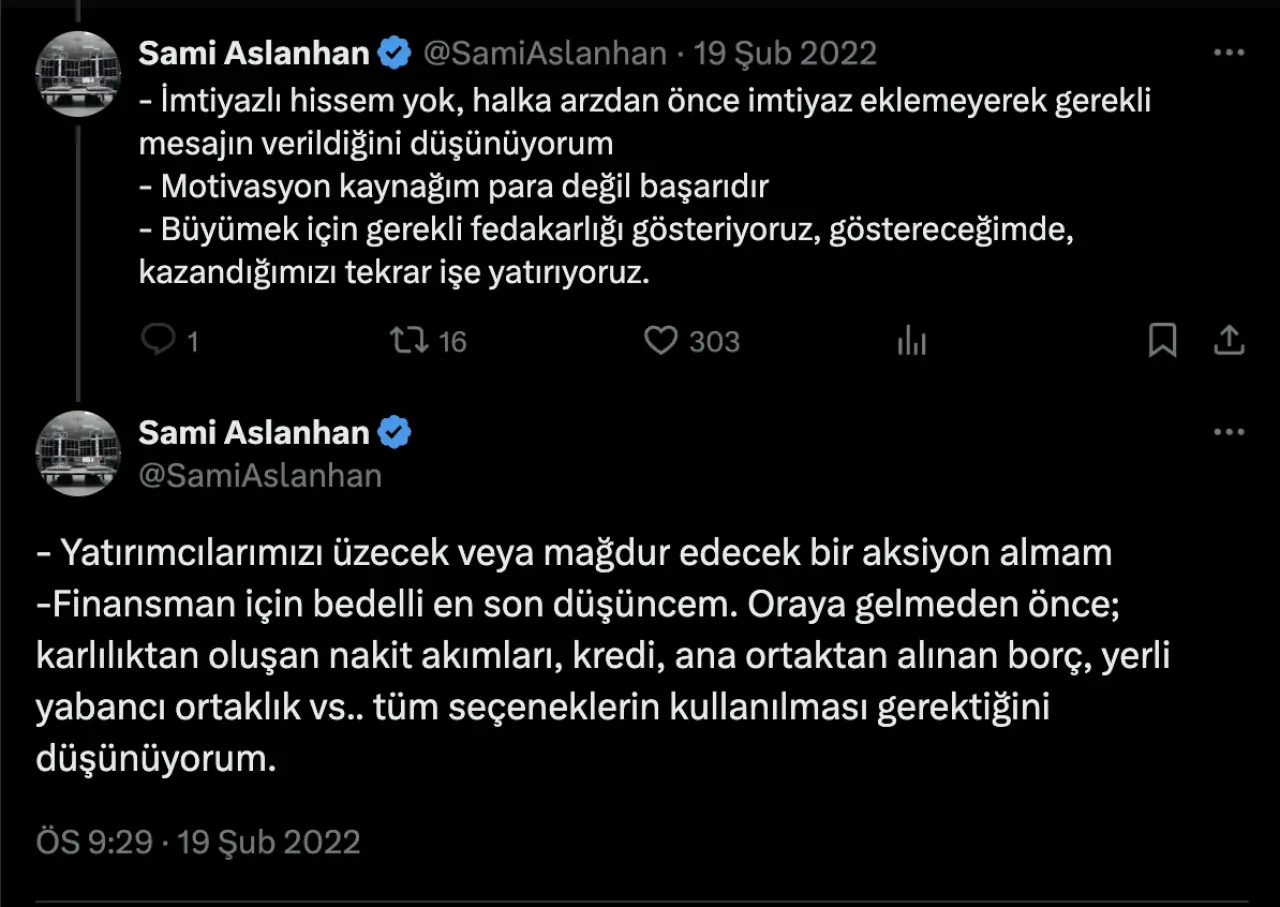Click Sami Aslanhan display name in second tweet
The image size is (1280, 907).
tap(254, 433)
